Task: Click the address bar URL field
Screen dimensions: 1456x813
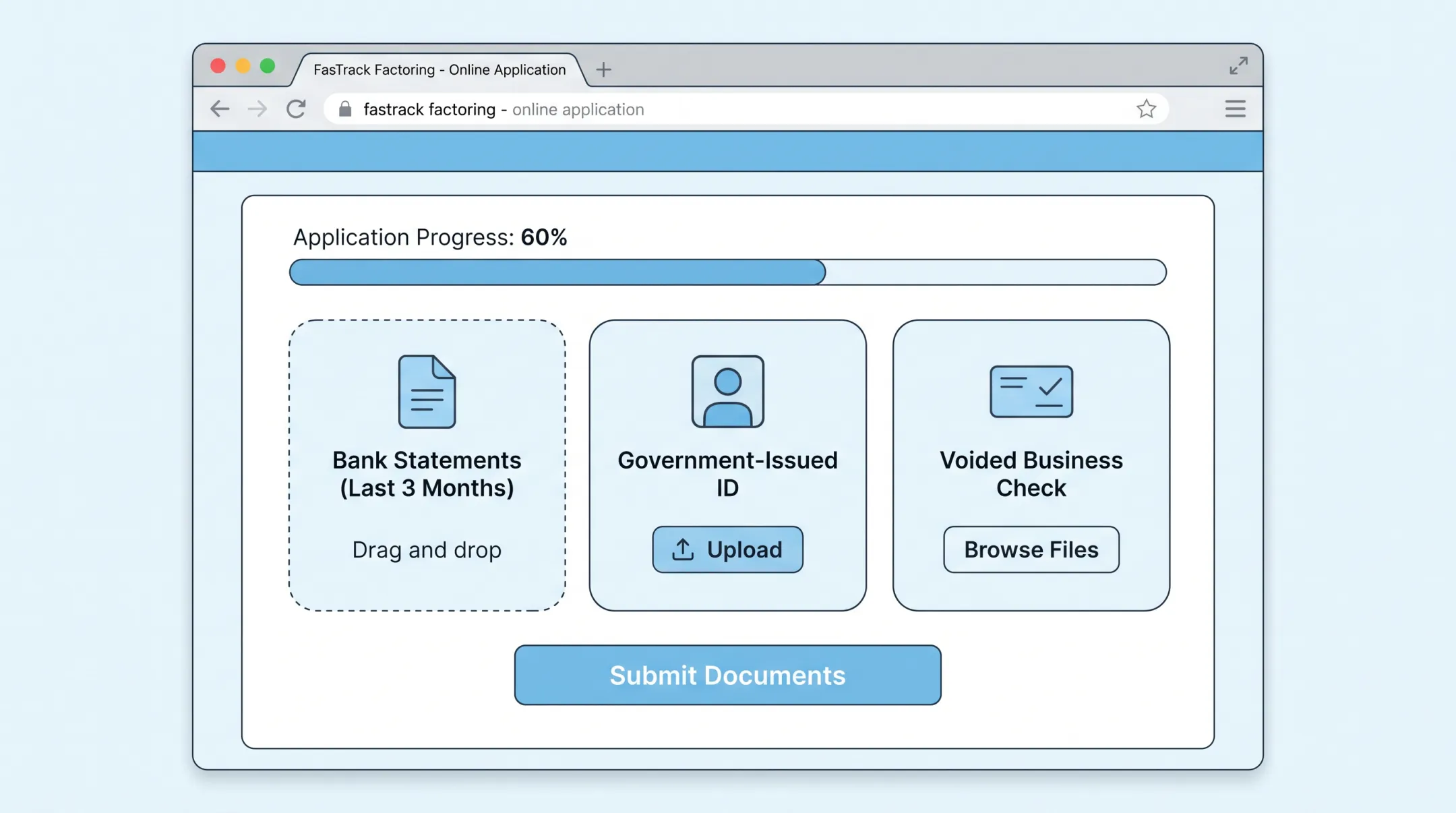Action: click(746, 109)
